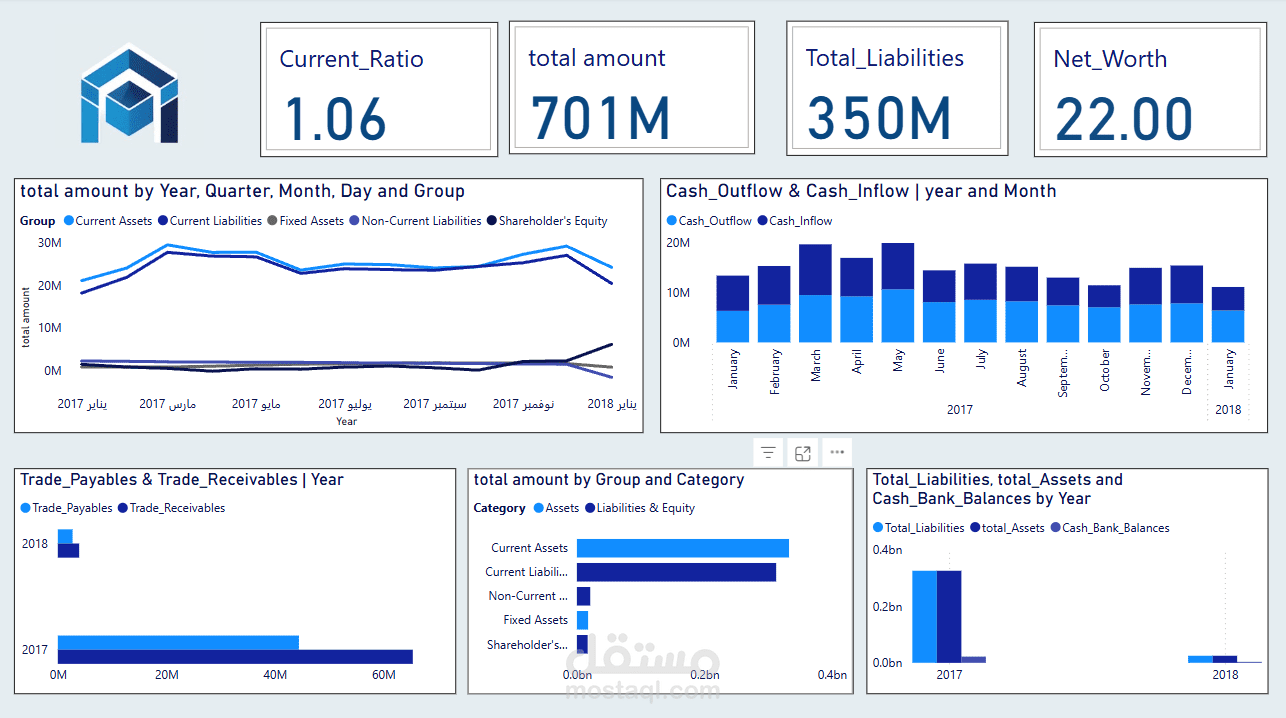The image size is (1286, 718).
Task: Click total_Assets legend item
Action: (1007, 528)
